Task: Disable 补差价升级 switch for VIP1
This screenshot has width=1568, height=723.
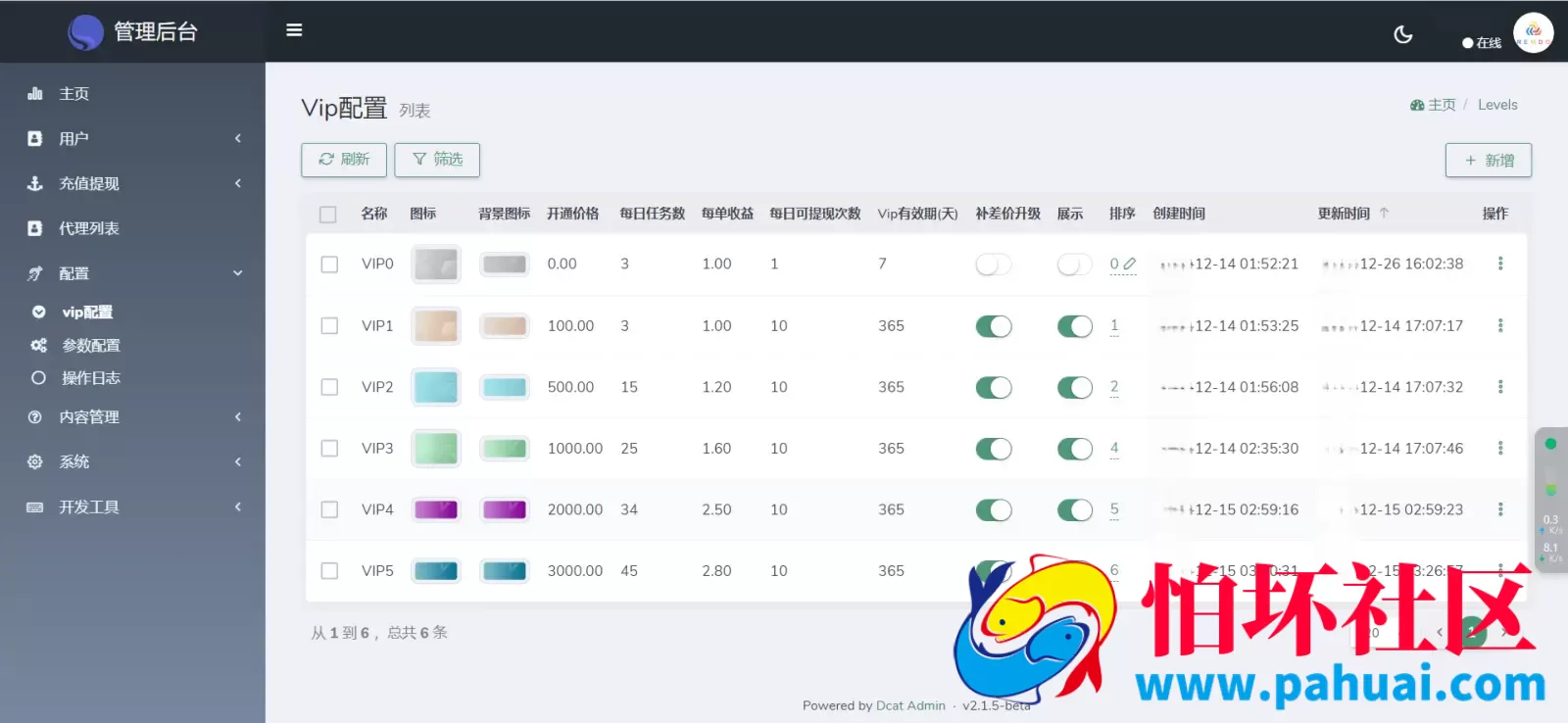Action: coord(994,326)
